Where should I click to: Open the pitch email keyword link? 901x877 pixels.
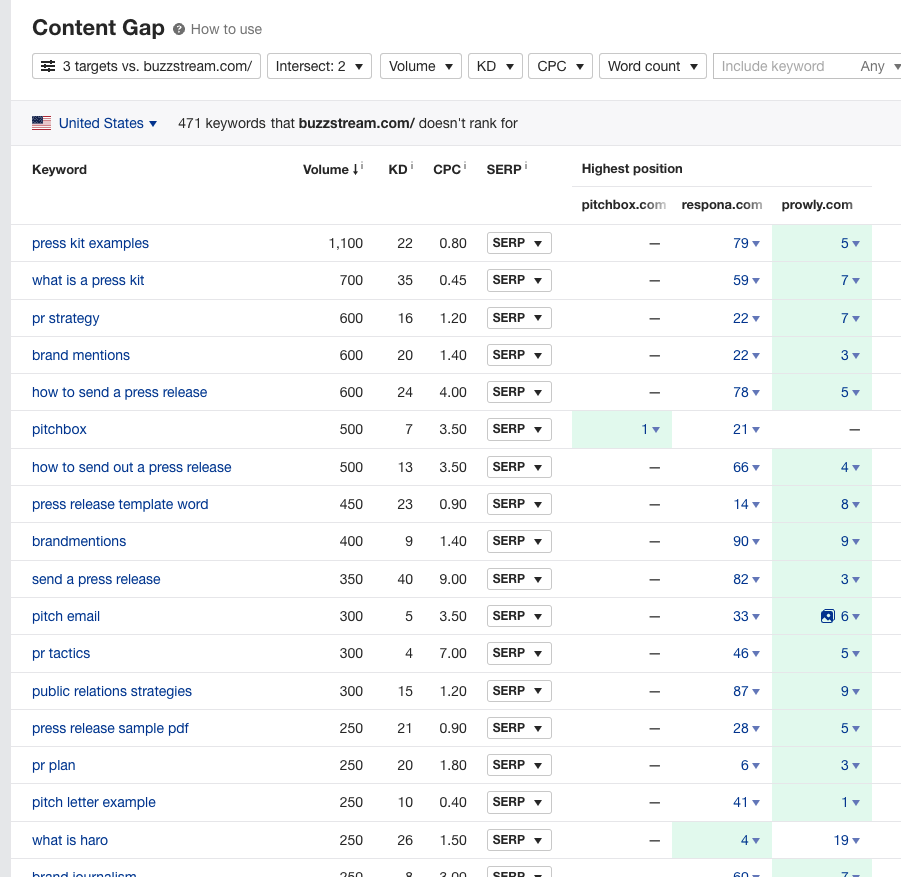(x=66, y=616)
